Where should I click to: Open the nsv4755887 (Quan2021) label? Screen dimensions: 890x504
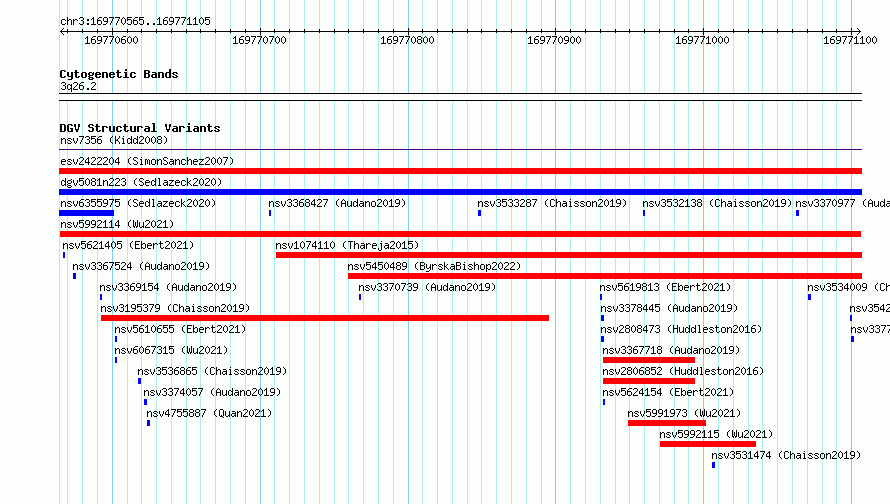209,413
